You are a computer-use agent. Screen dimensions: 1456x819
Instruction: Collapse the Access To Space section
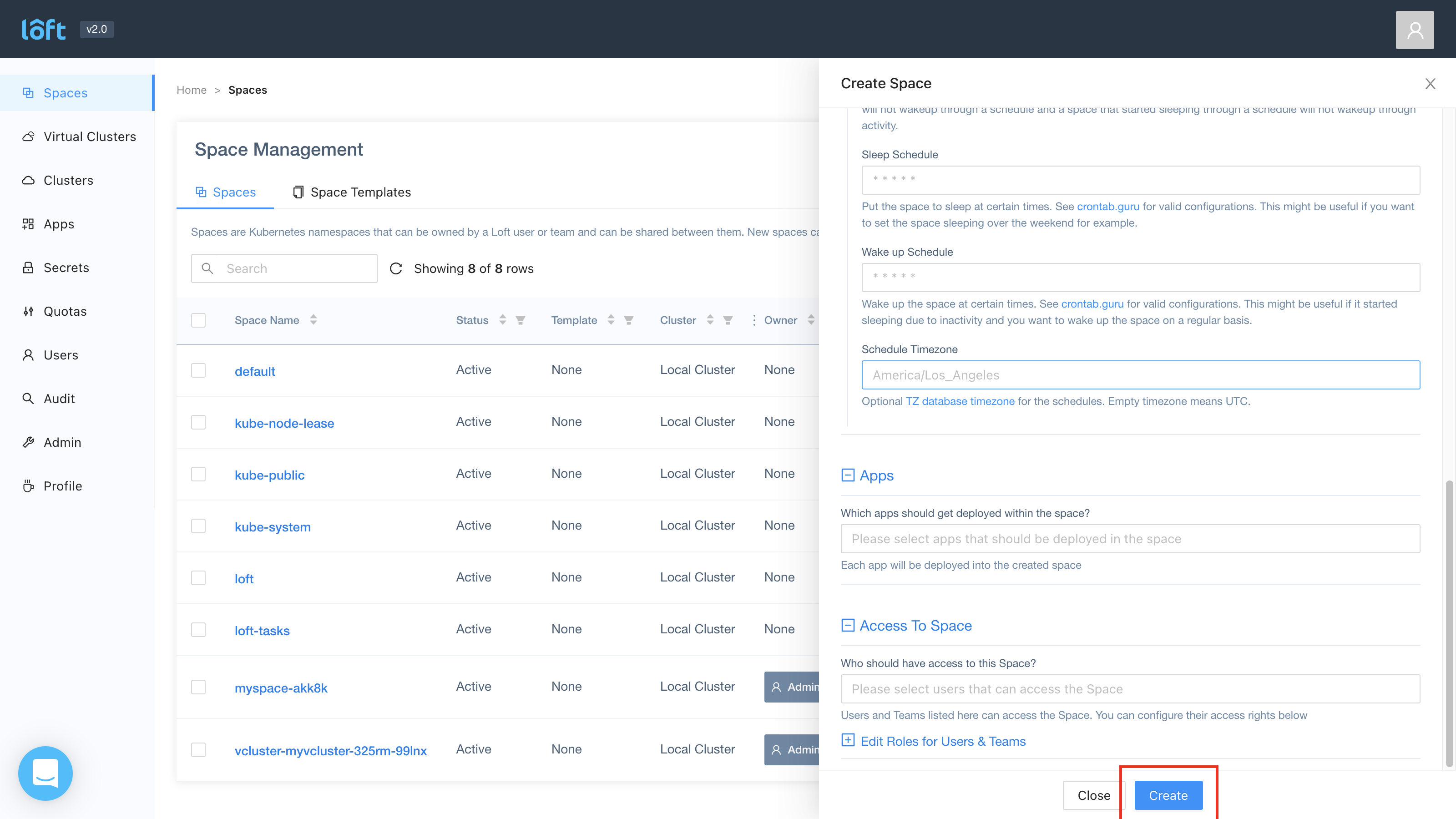click(x=848, y=626)
